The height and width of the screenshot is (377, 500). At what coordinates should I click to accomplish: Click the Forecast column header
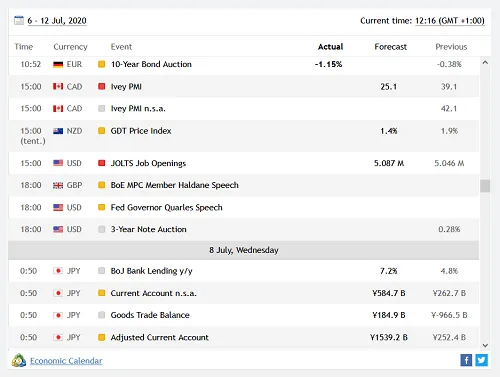tap(391, 47)
